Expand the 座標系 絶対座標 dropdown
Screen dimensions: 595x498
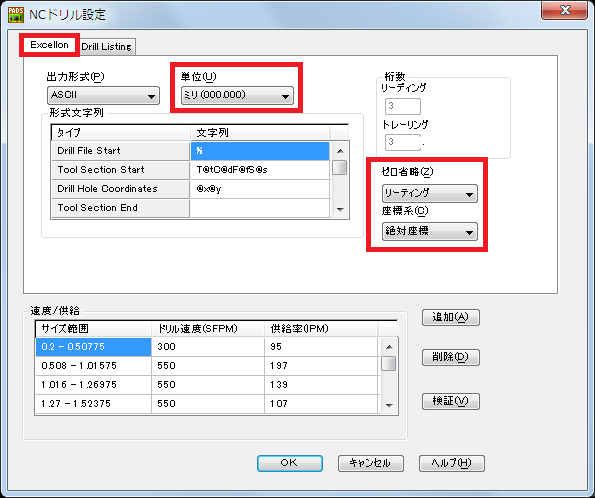(x=430, y=232)
